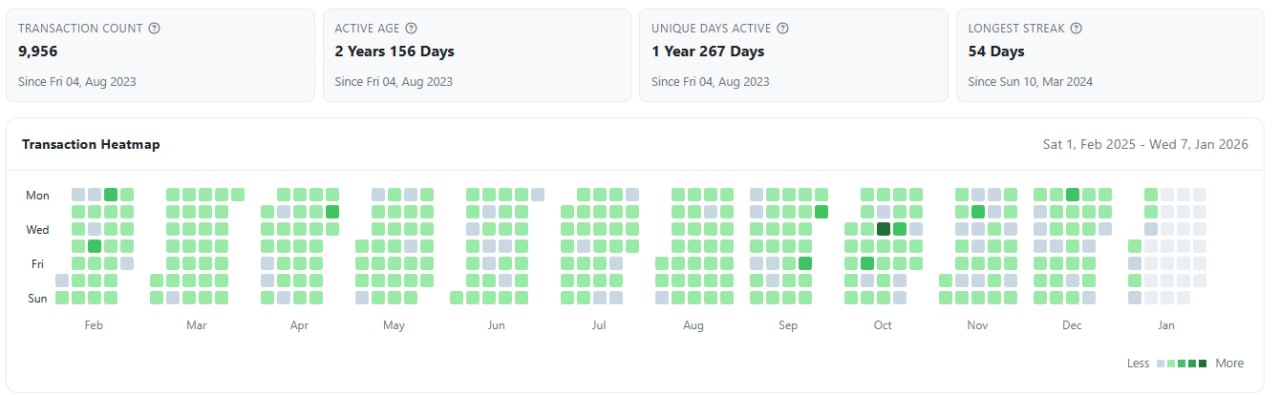The height and width of the screenshot is (395, 1280).
Task: Click the dark green Friday cell in September
Action: tap(805, 263)
